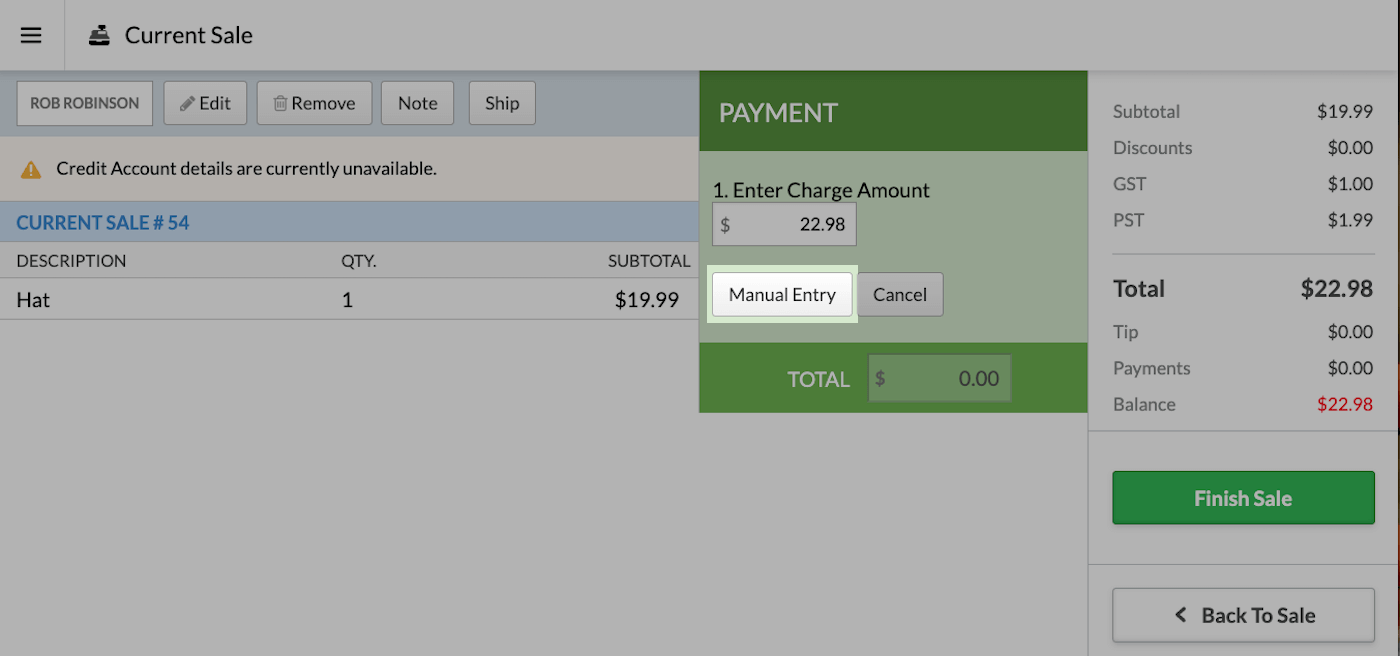
Task: Click the Ship button
Action: (x=502, y=103)
